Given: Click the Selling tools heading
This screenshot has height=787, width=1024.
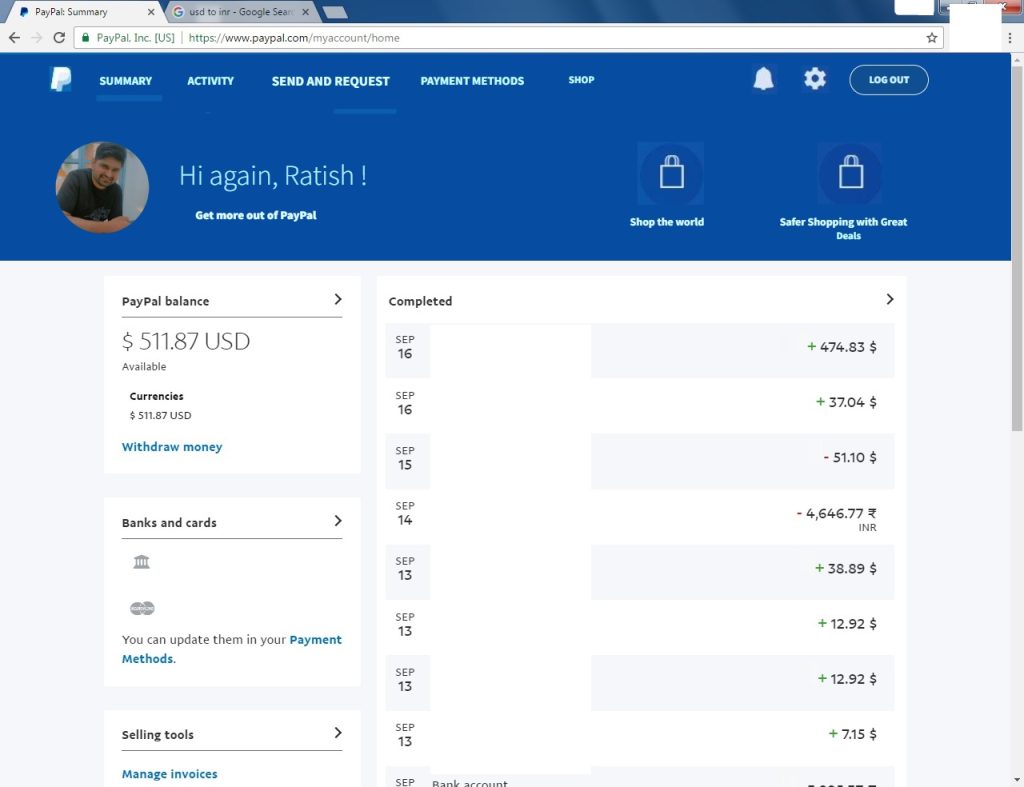Looking at the screenshot, I should (157, 735).
